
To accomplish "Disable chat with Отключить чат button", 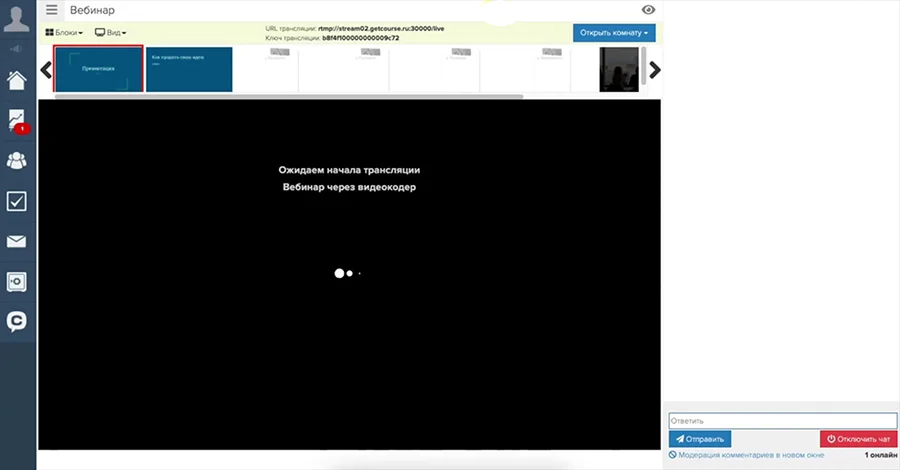I will (x=858, y=439).
